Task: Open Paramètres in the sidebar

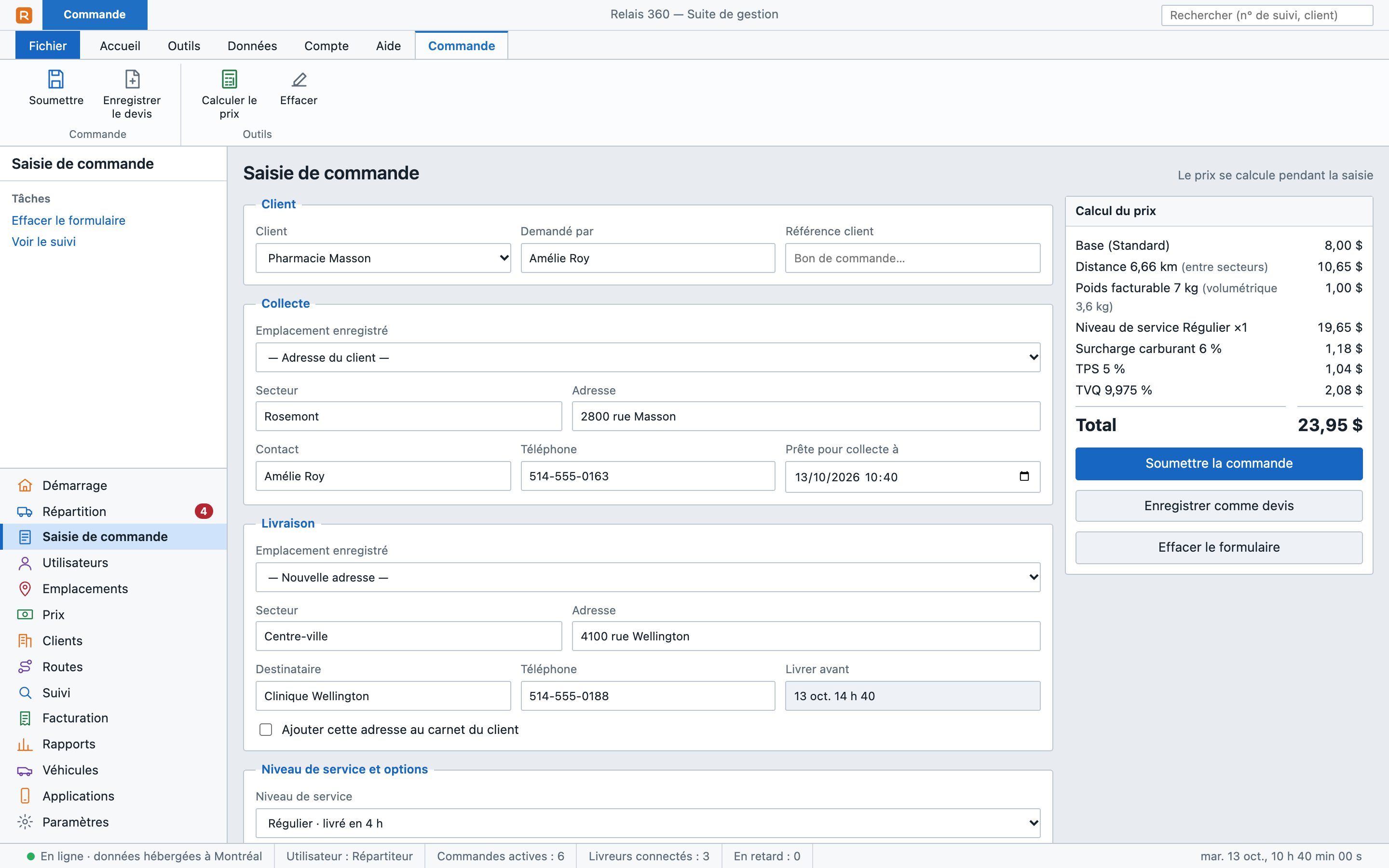Action: 114,822
